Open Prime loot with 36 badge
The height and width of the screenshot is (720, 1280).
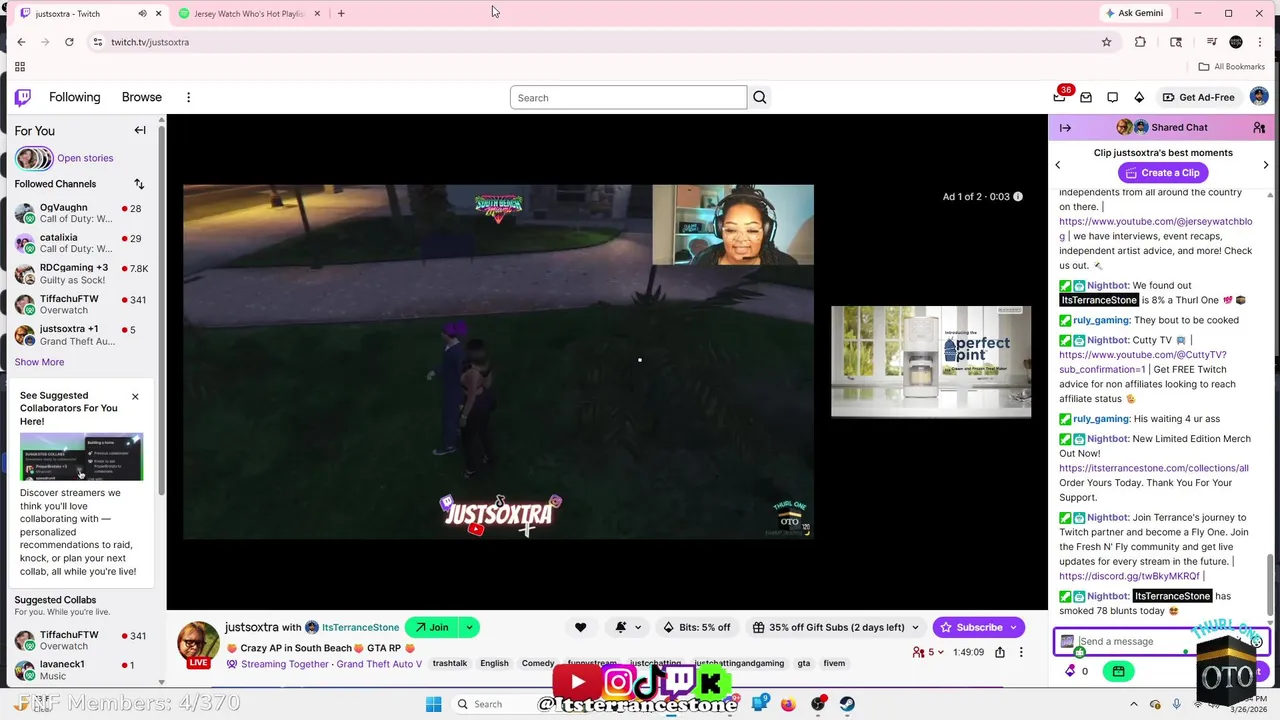(x=1060, y=97)
